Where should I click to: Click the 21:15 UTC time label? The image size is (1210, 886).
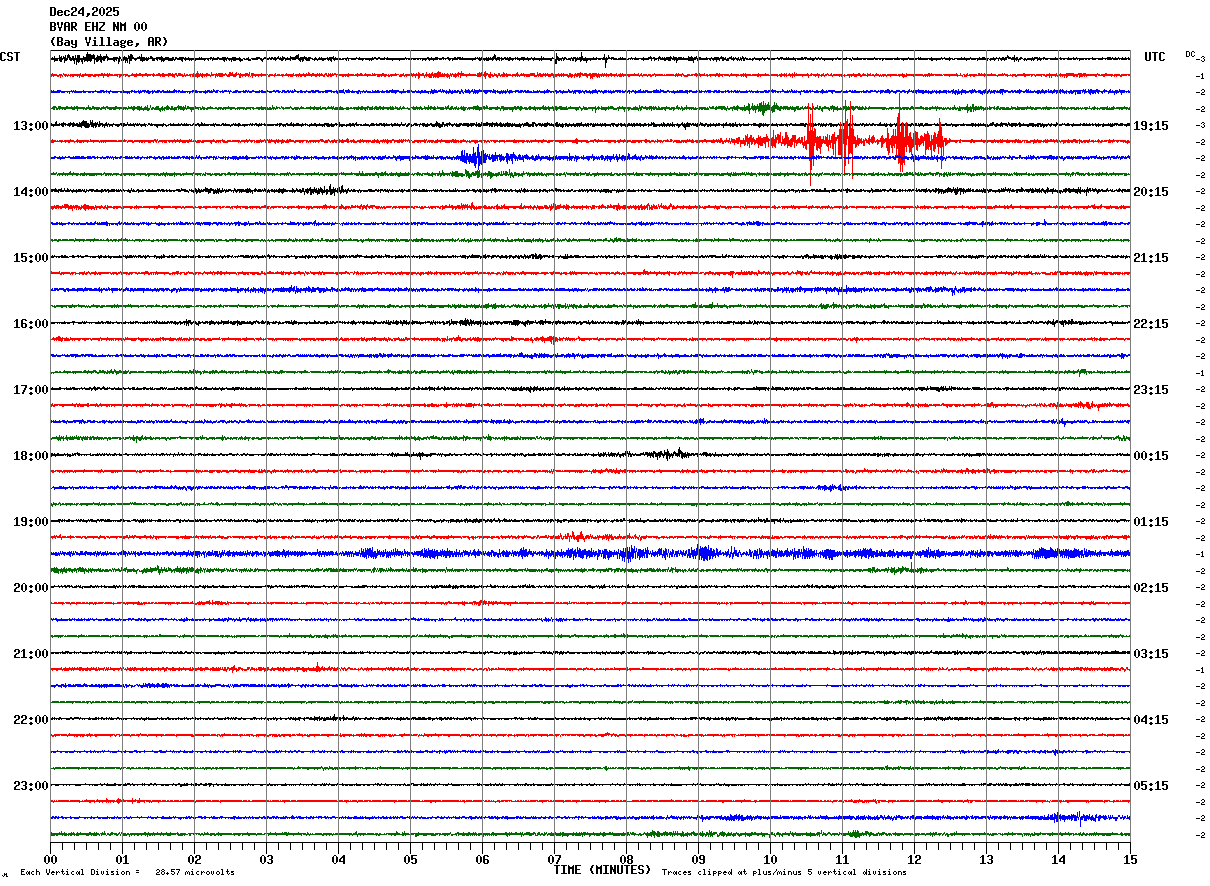[1151, 258]
